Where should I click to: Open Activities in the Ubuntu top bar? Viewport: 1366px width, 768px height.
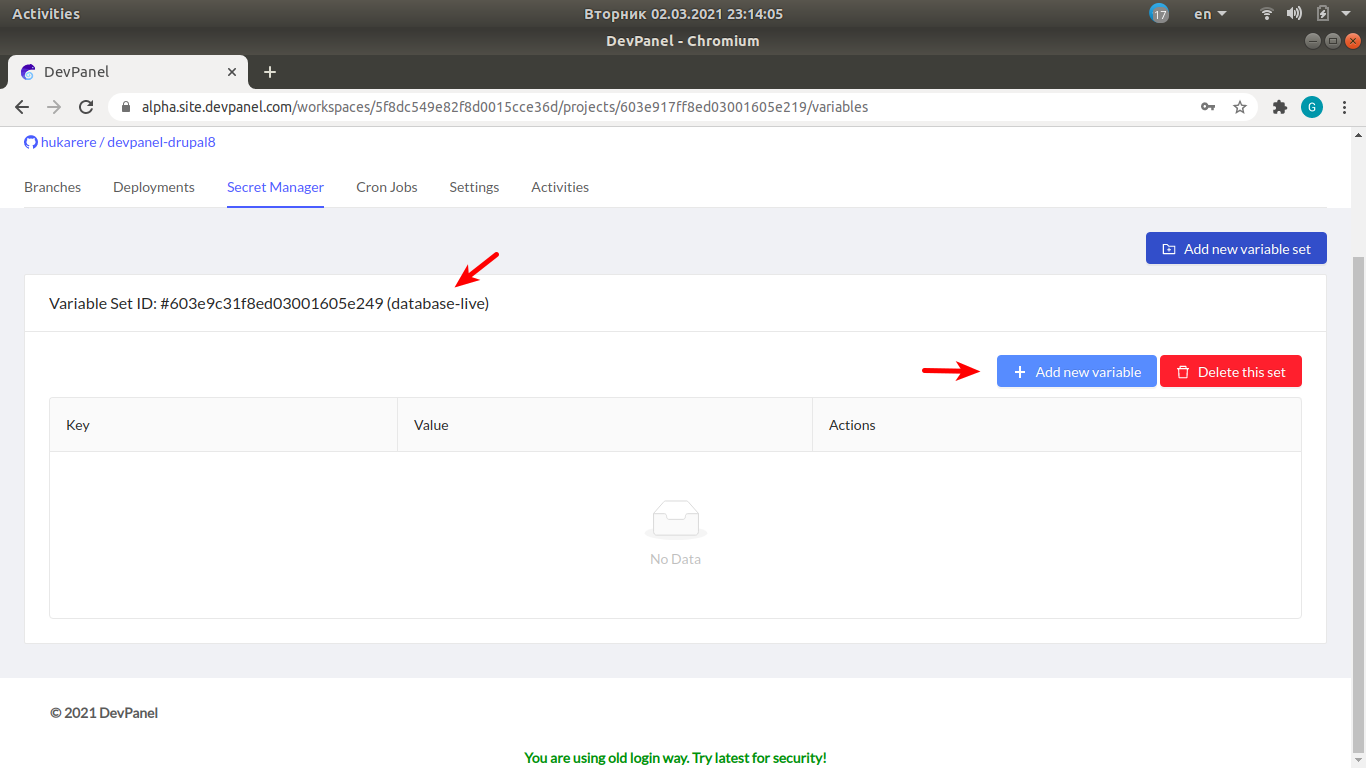point(44,13)
